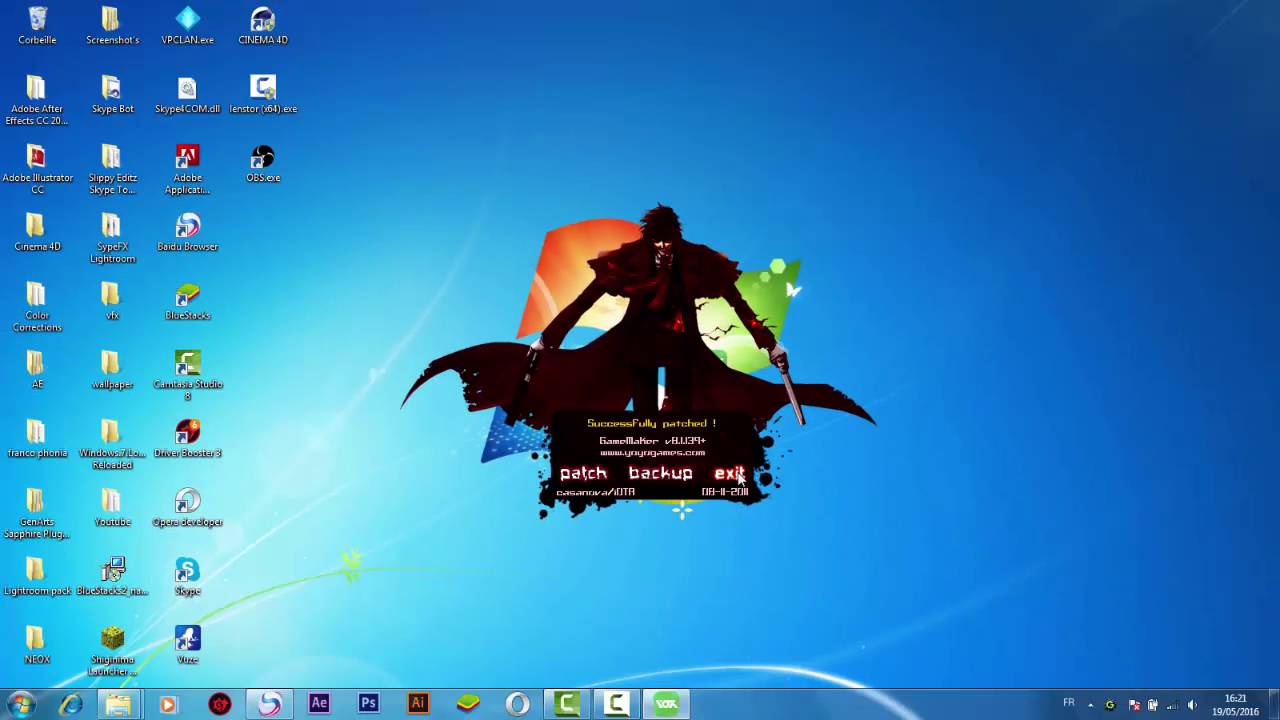Select the Vuze desktop shortcut

187,645
